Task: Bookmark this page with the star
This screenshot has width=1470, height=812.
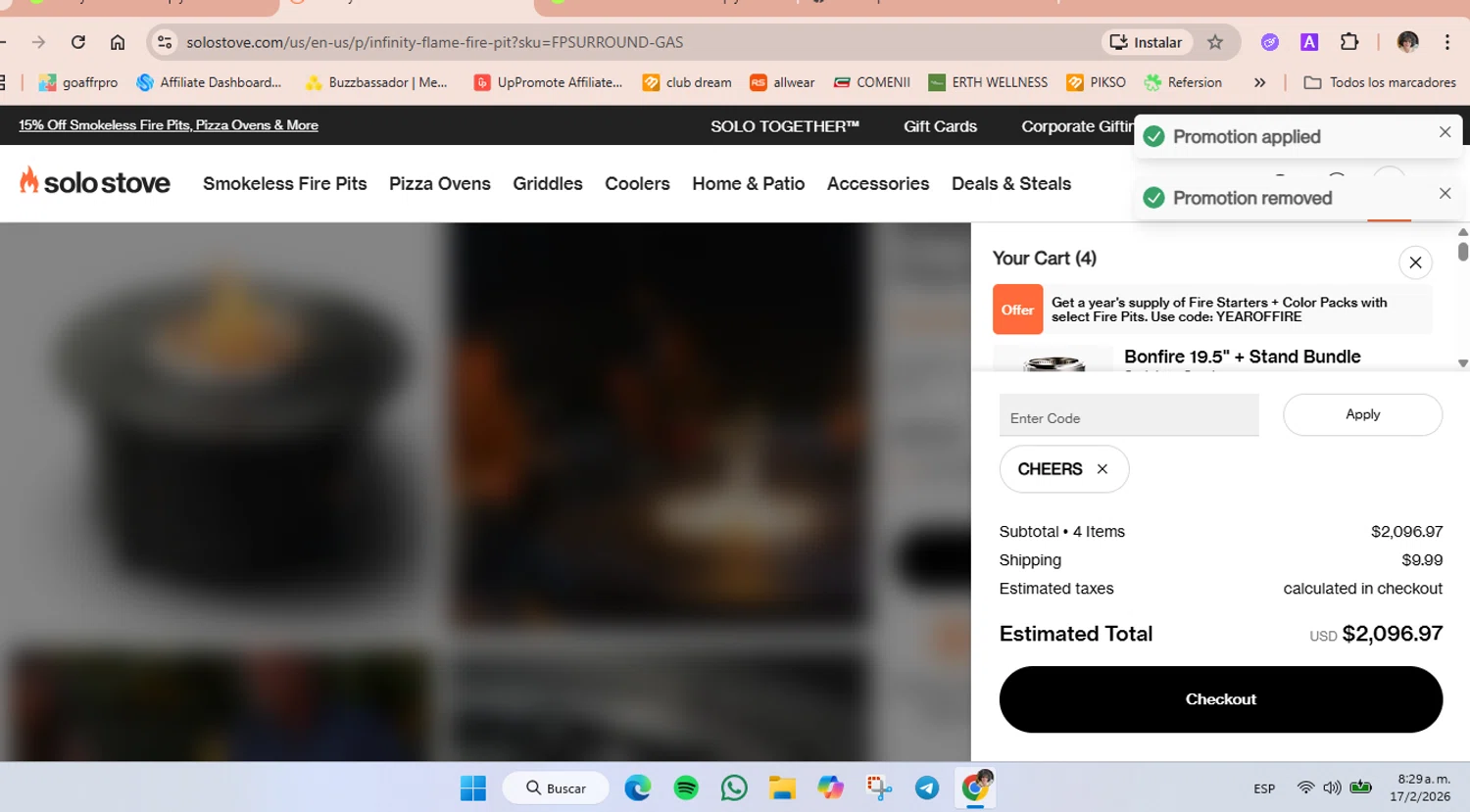Action: click(1215, 42)
